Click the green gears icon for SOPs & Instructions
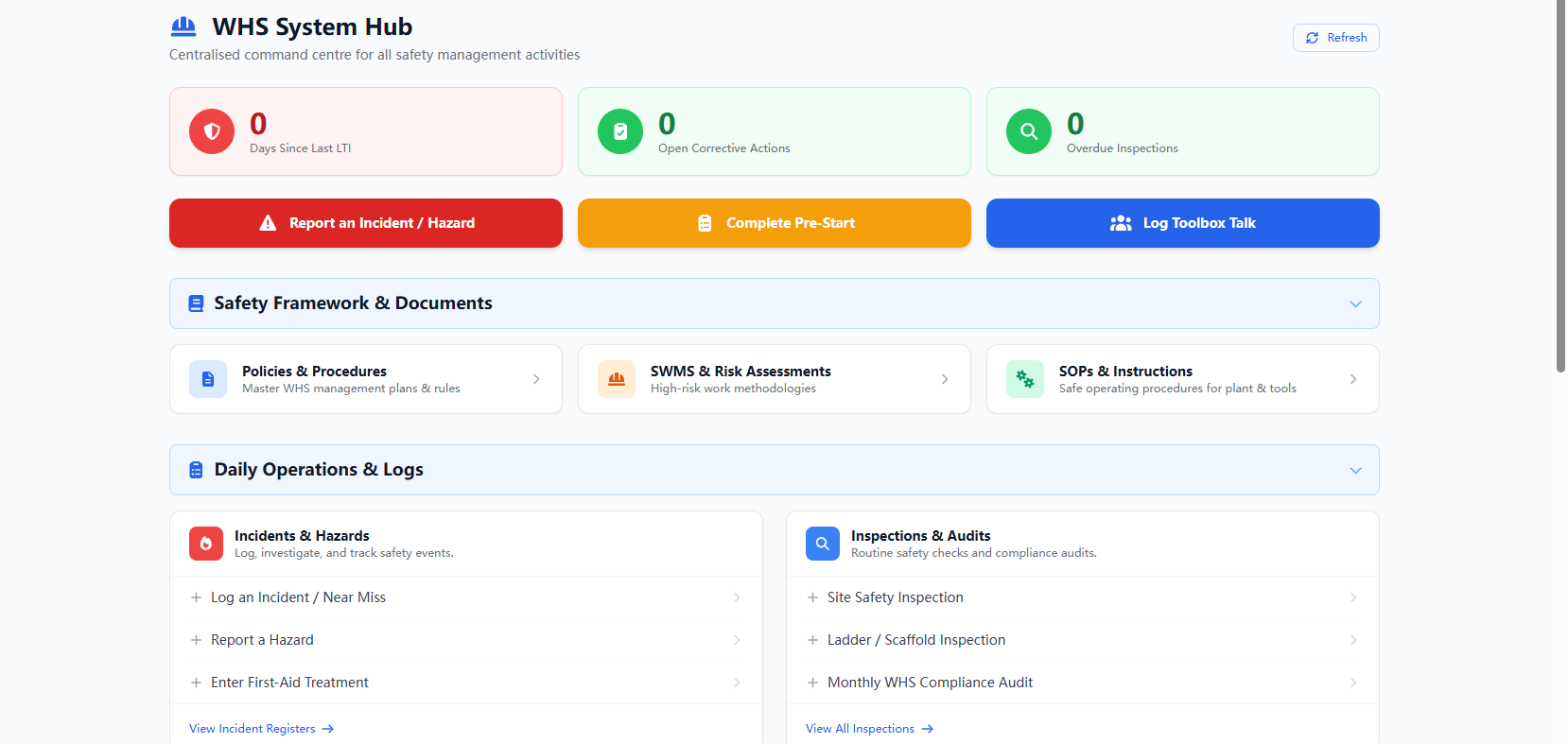This screenshot has width=1568, height=744. coord(1025,379)
